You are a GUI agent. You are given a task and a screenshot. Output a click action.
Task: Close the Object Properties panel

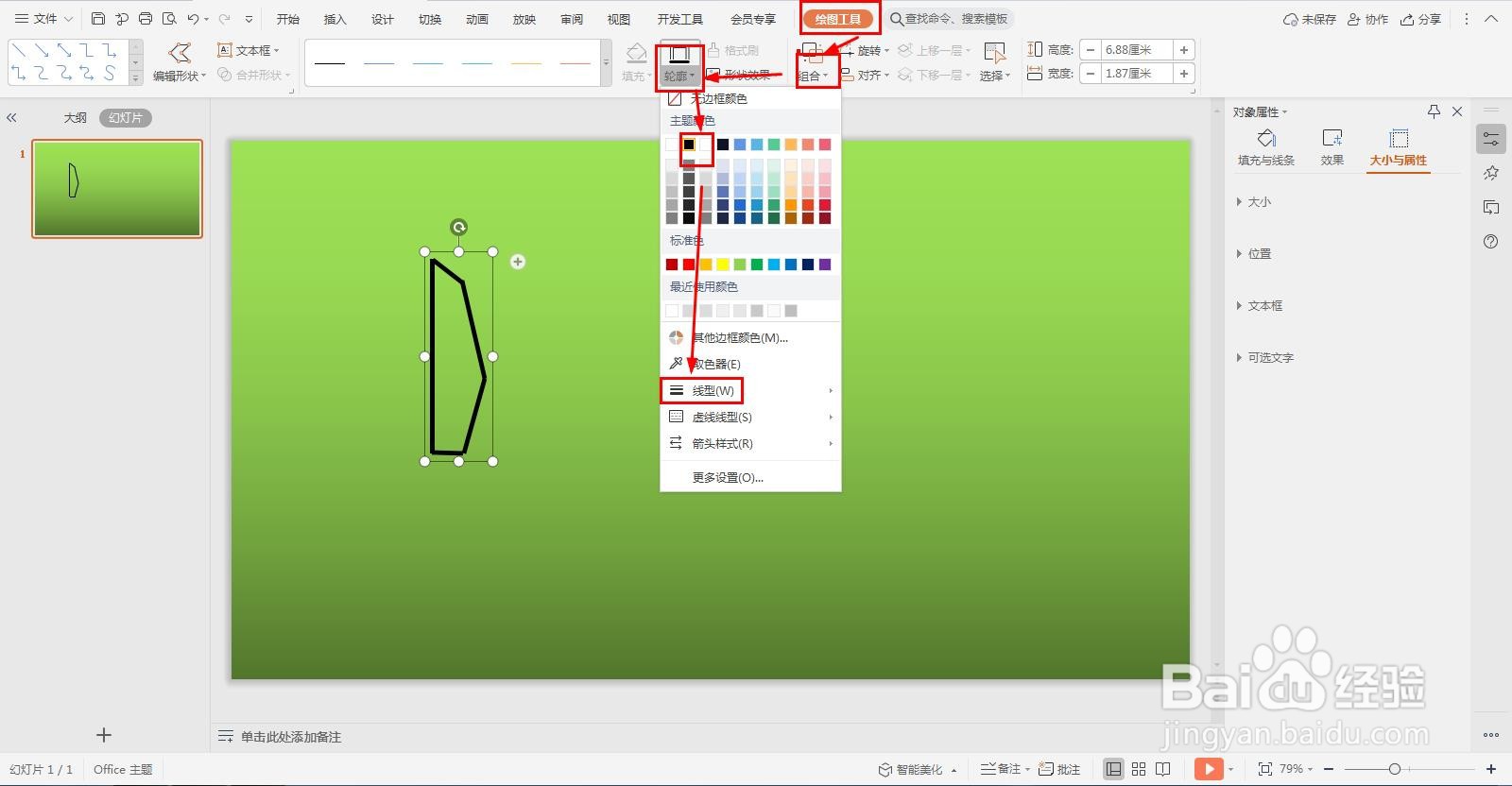1457,111
